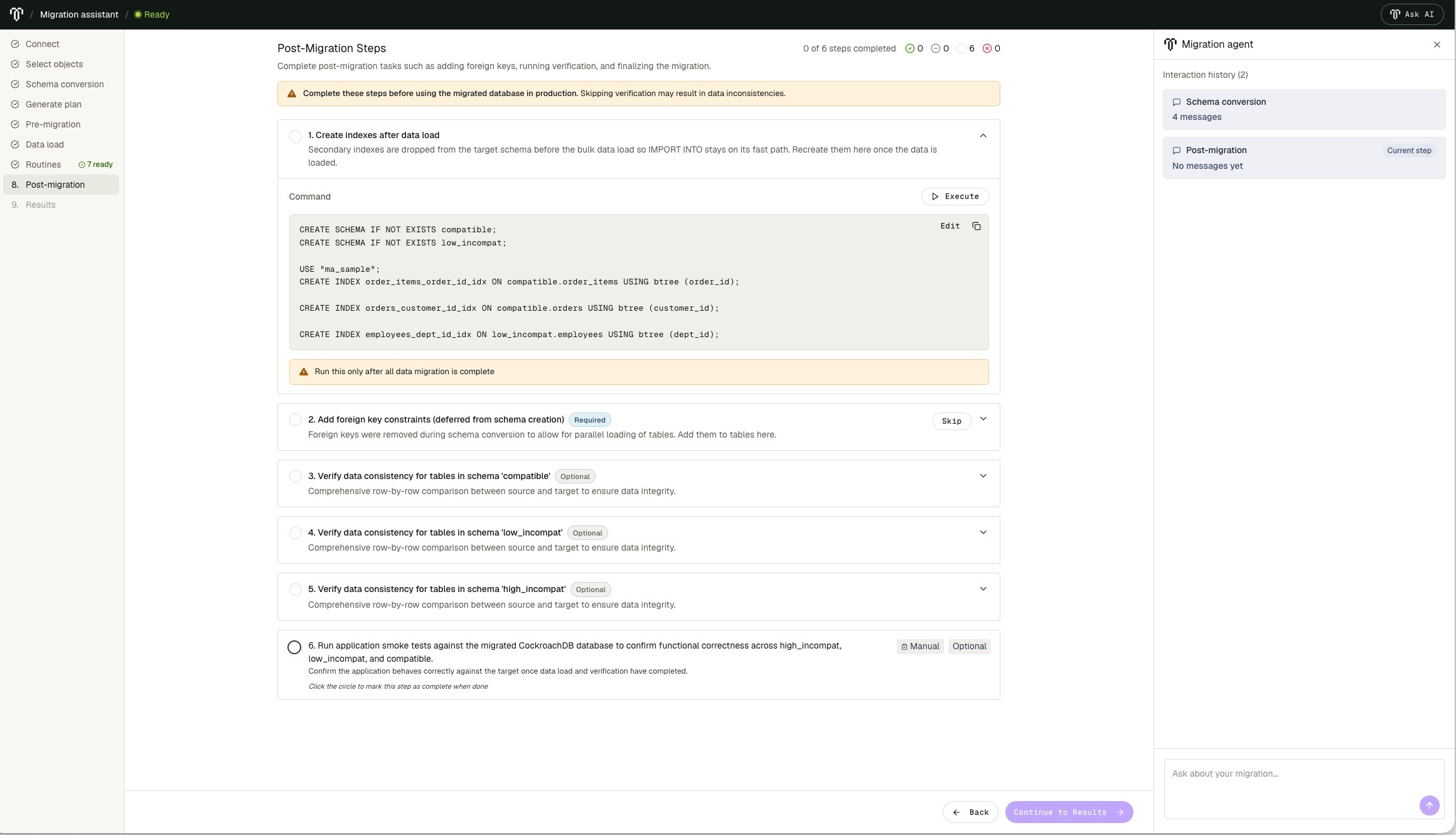This screenshot has width=1456, height=835.
Task: Click the green completed-steps counter icon
Action: click(x=909, y=48)
